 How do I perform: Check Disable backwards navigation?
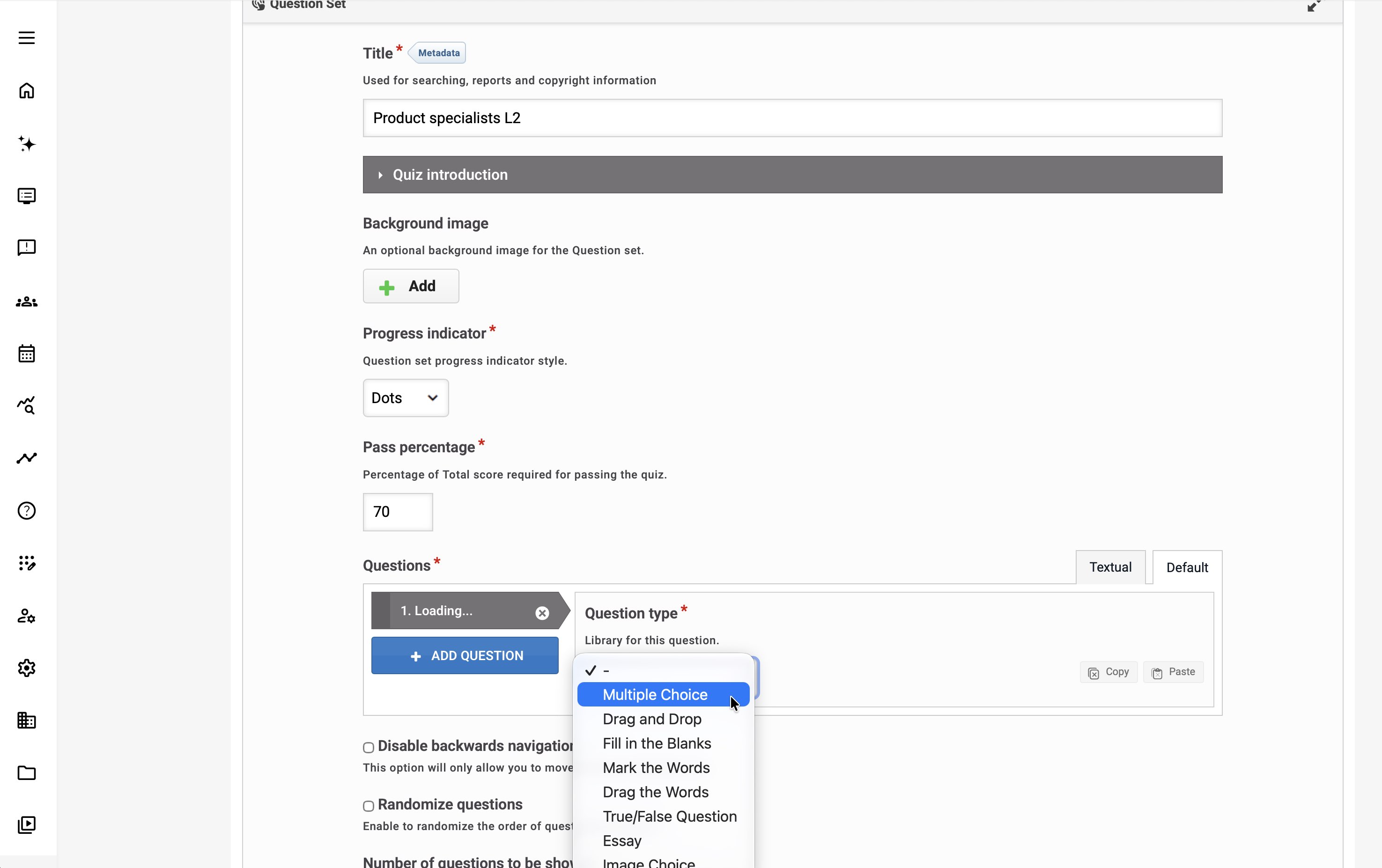pyautogui.click(x=369, y=748)
